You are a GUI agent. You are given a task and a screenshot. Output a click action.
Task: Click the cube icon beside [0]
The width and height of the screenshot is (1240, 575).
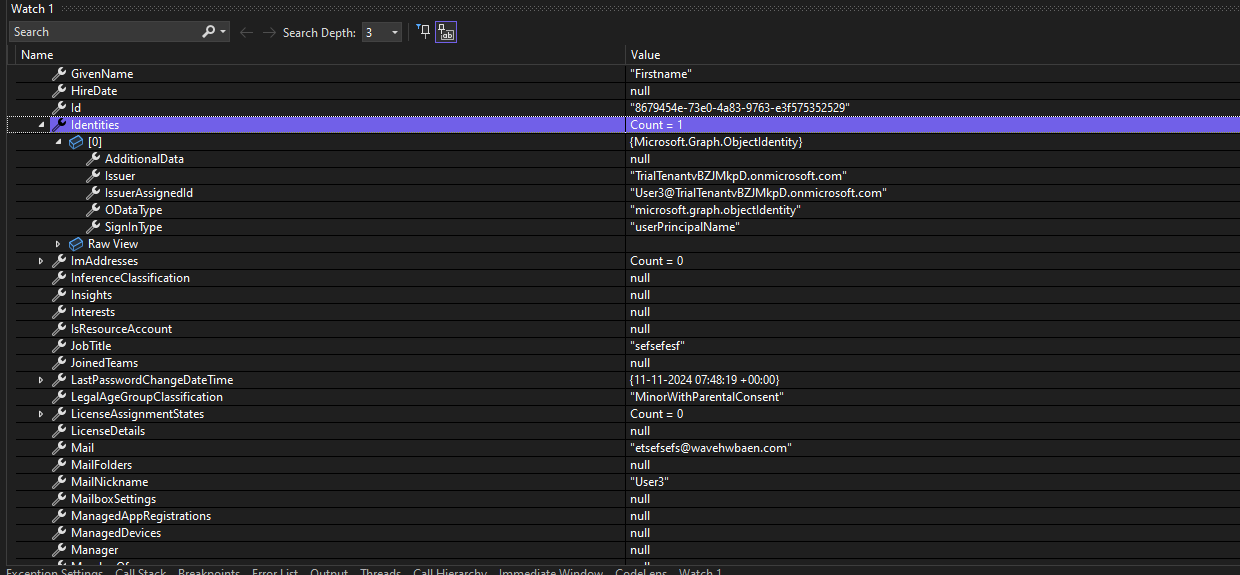click(76, 142)
